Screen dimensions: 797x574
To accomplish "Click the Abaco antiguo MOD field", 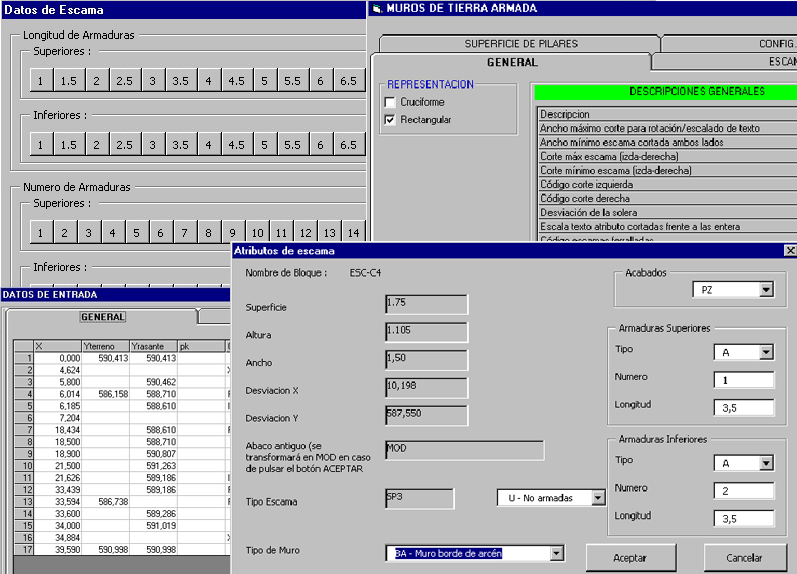I will (465, 450).
